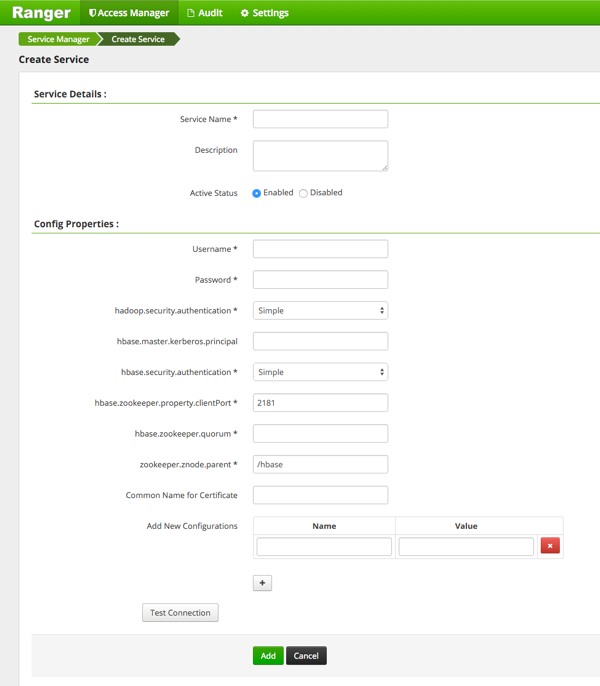Click the Test Connection button
This screenshot has height=686, width=600.
tap(180, 613)
